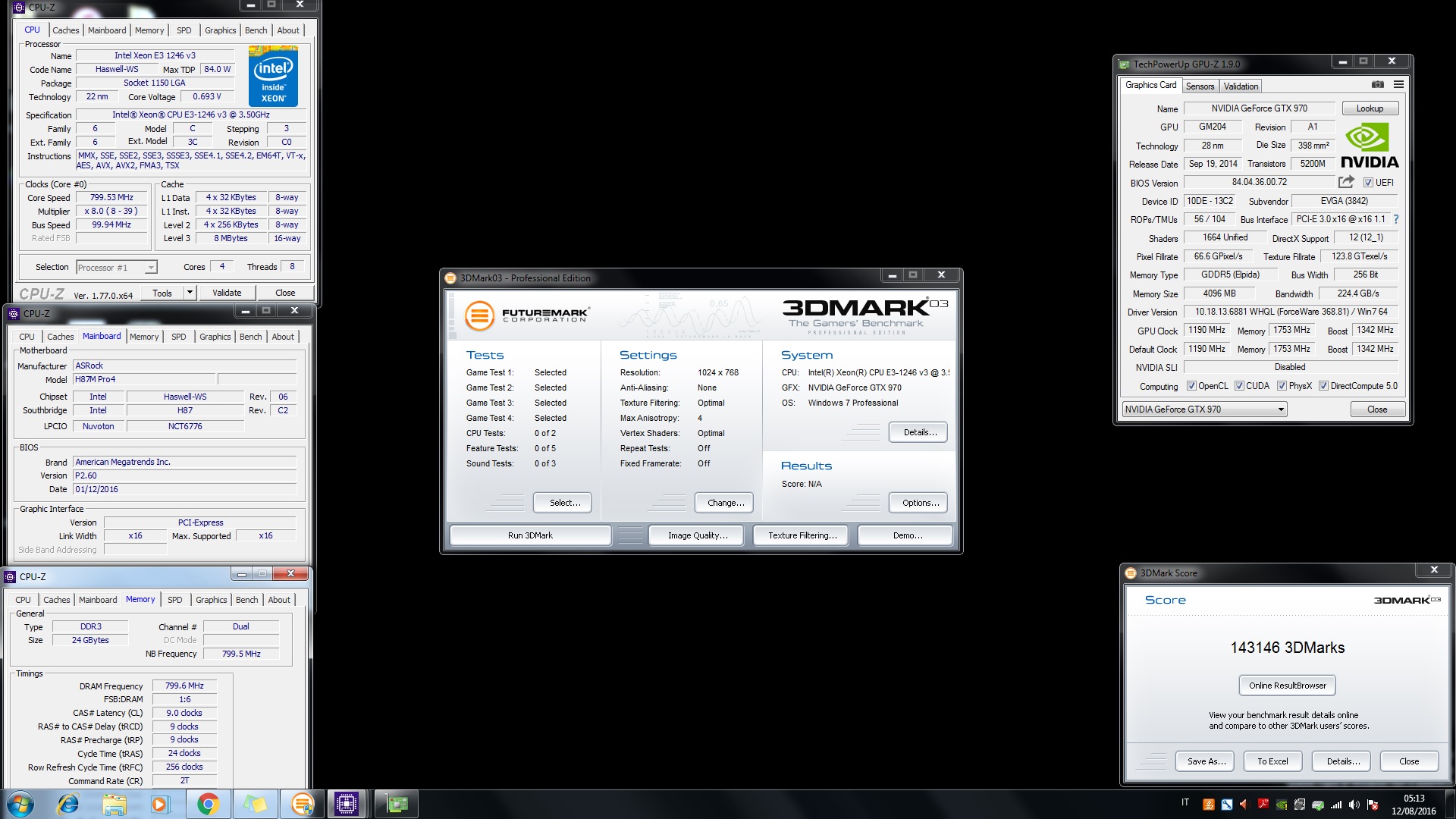Click the taskbar clock showing 05:13
Screen dimensions: 1456x819
1414,805
